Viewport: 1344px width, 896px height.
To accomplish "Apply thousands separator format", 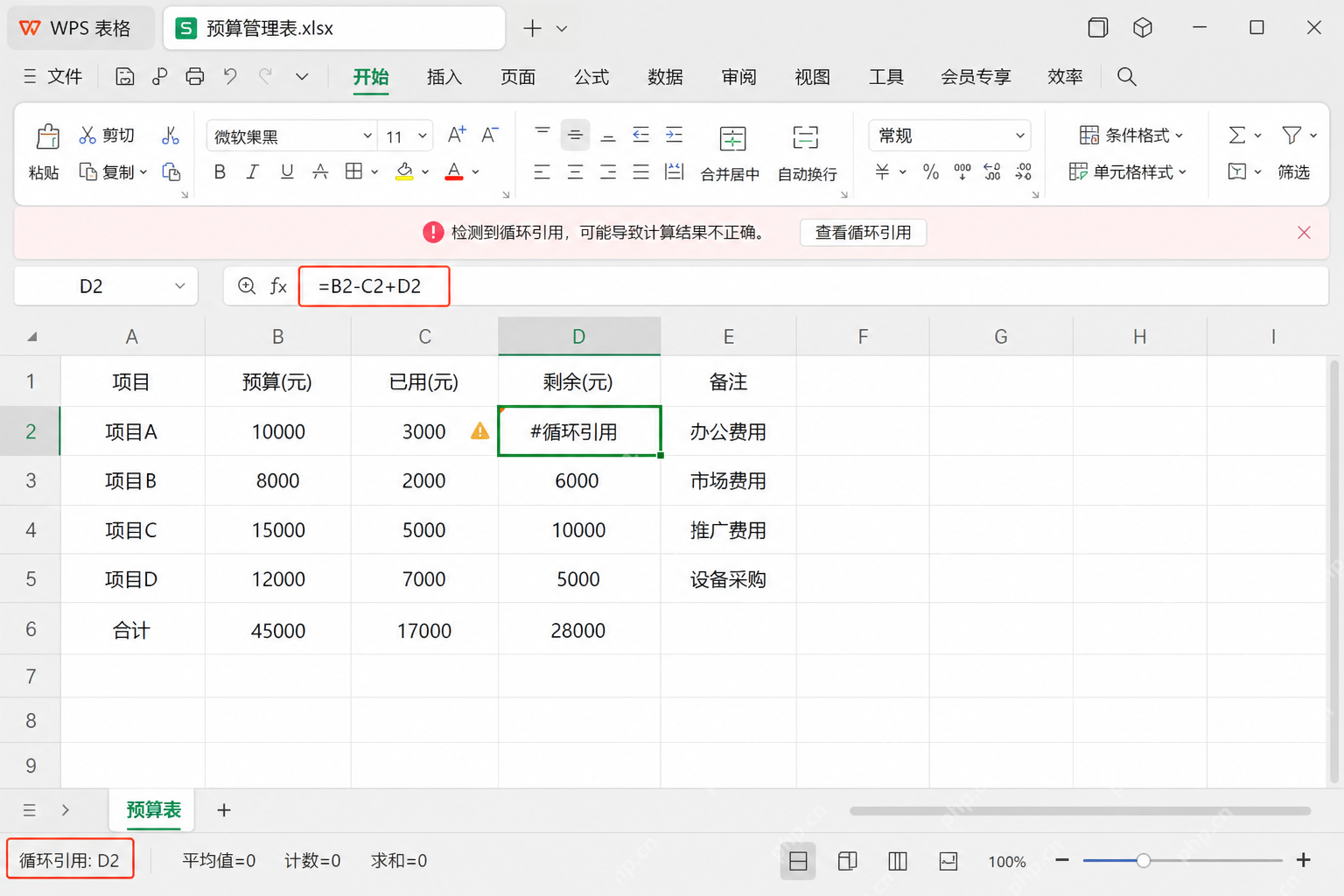I will pos(962,171).
